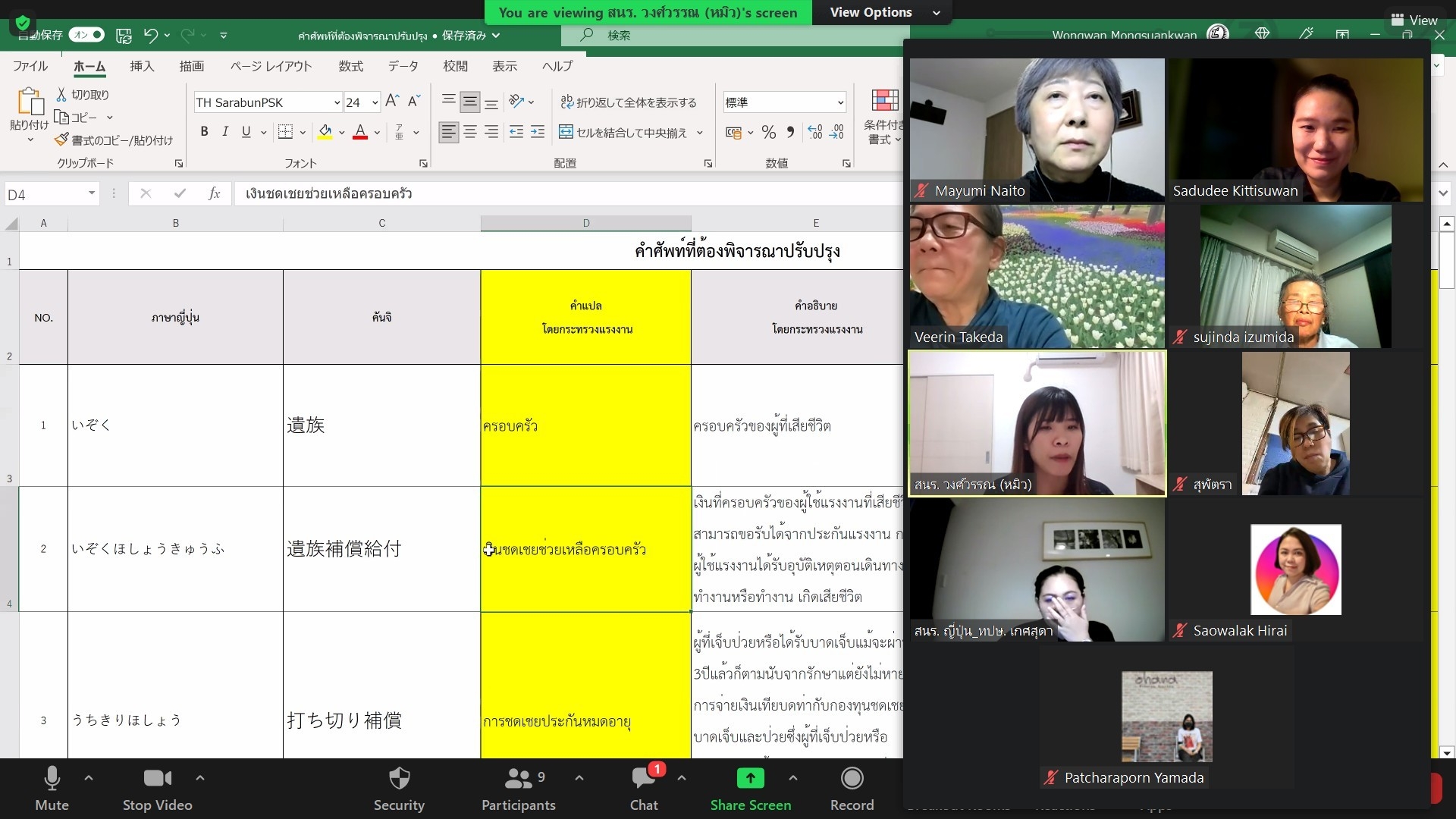Screen dimensions: 1456x819
Task: Open the font color dropdown arrow
Action: (377, 133)
